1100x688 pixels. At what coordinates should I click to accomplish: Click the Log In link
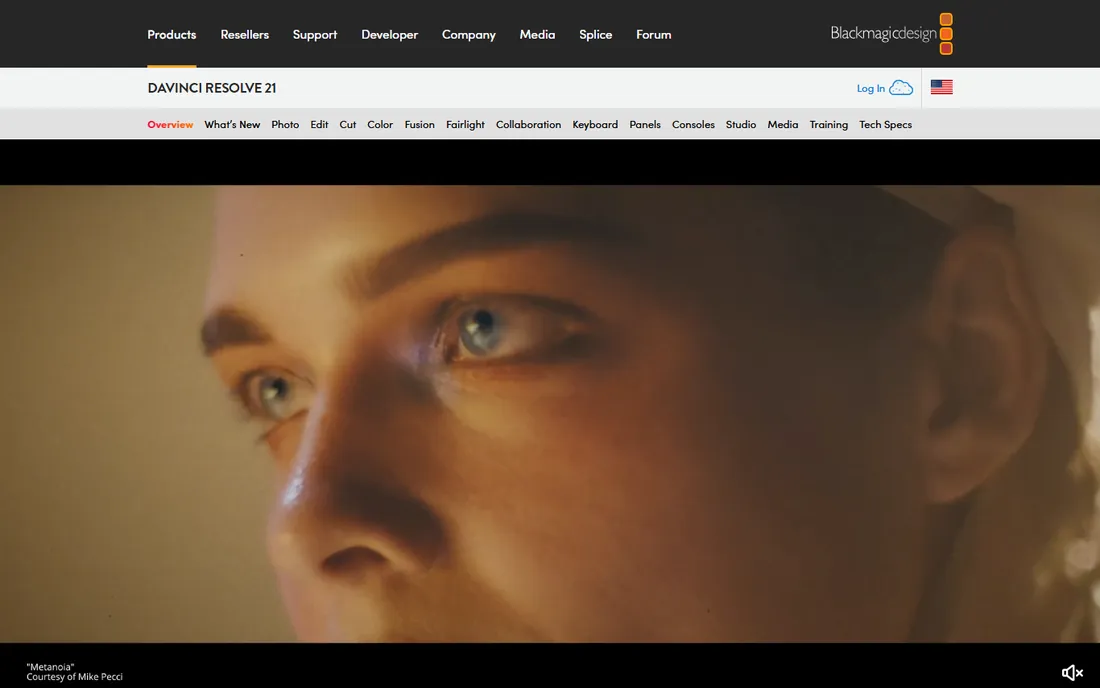point(871,88)
